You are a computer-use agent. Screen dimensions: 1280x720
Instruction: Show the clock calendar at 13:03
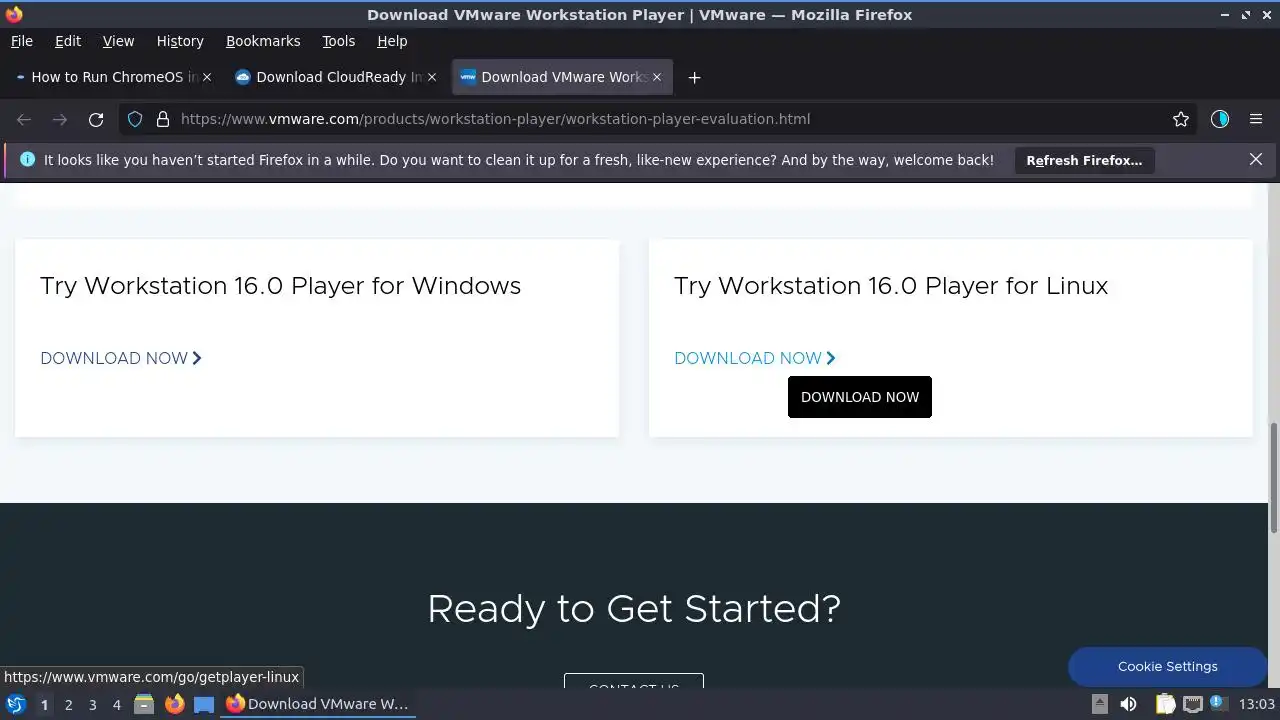pos(1257,704)
